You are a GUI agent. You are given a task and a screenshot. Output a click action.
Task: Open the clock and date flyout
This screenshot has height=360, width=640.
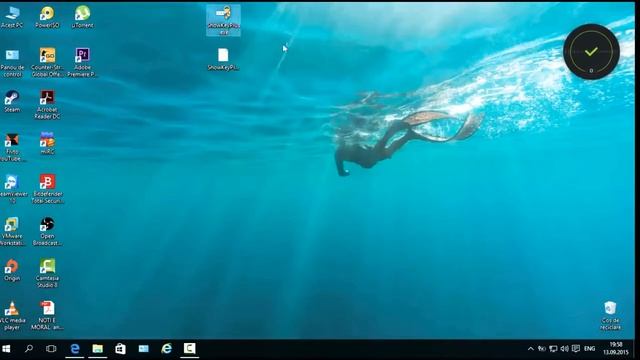pyautogui.click(x=616, y=349)
